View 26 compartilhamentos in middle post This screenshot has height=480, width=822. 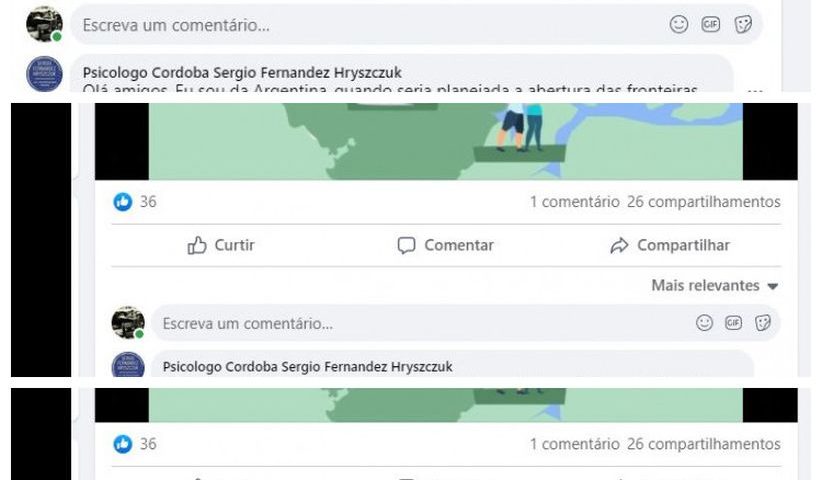coord(704,202)
